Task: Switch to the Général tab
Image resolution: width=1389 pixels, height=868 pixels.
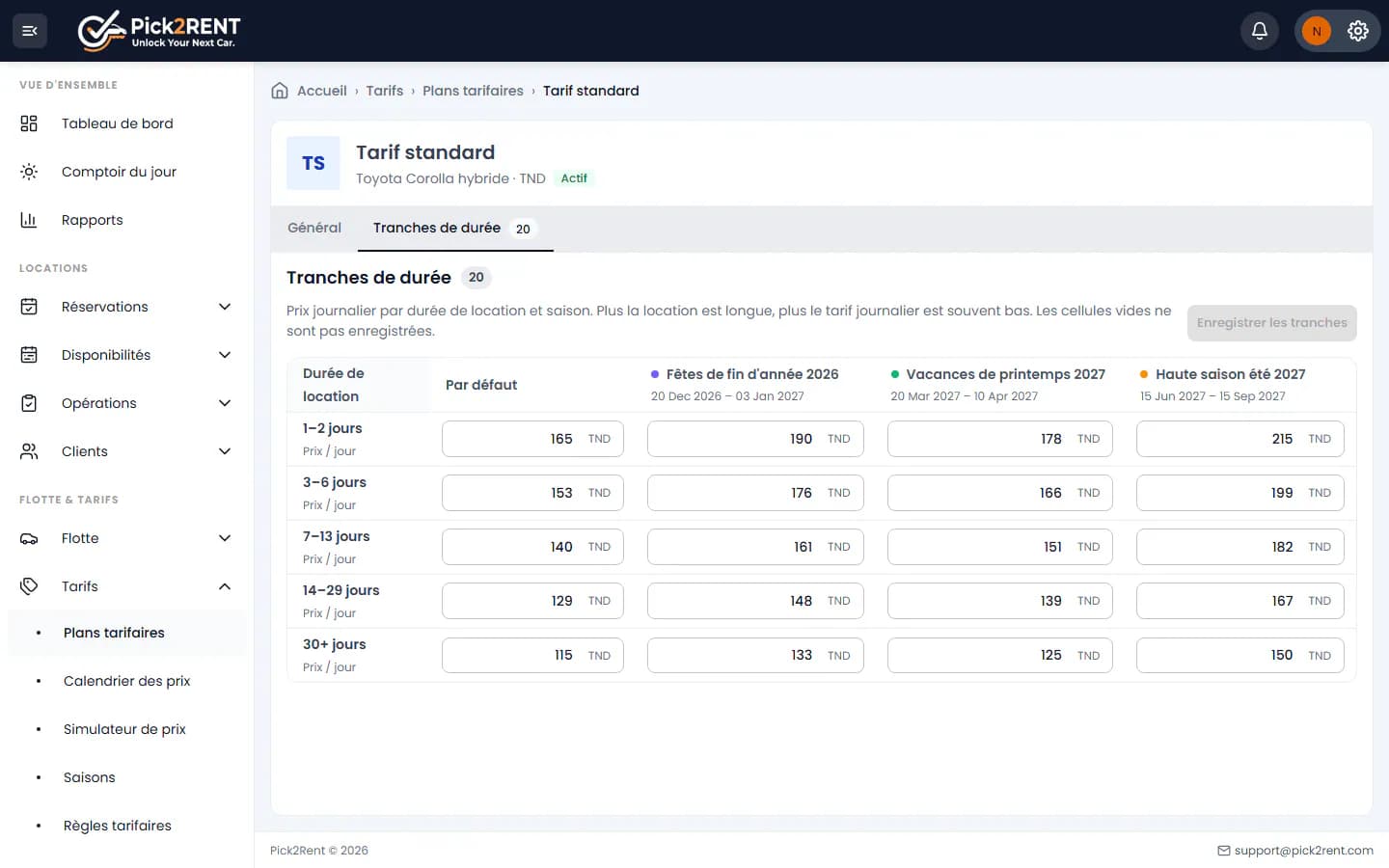Action: coord(314,228)
